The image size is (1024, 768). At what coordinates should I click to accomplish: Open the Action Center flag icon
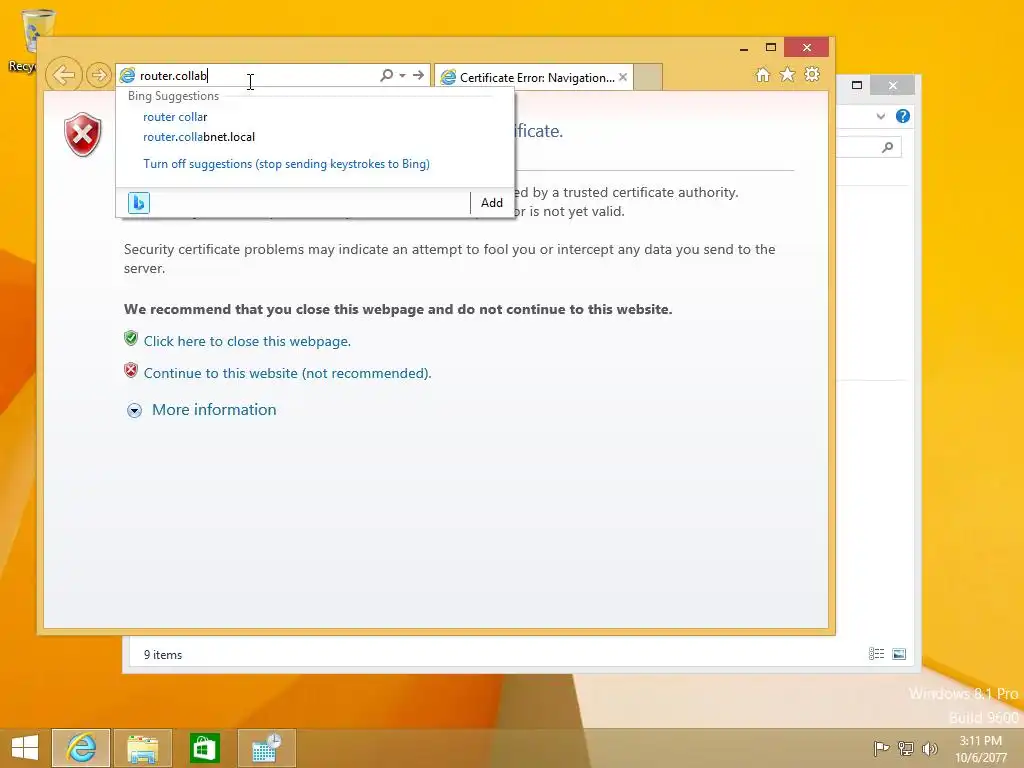[x=881, y=748]
